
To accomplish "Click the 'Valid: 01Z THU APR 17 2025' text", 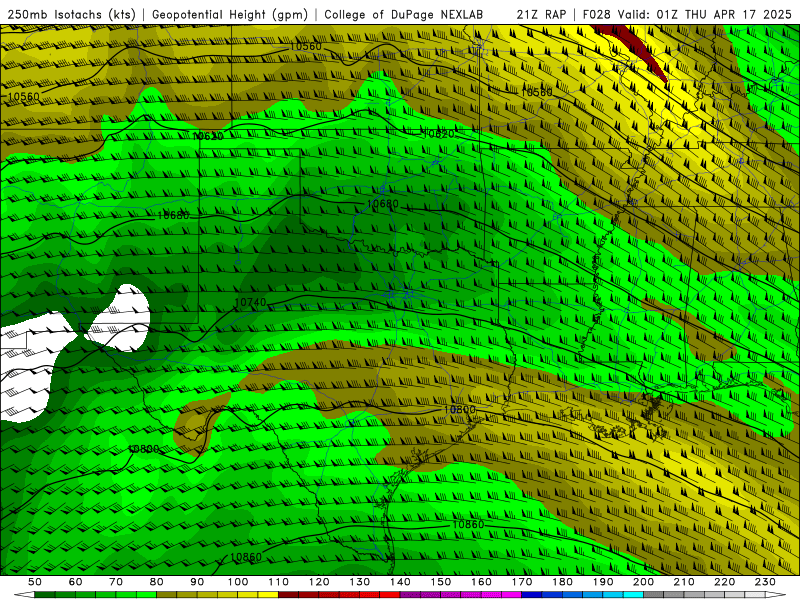I will [705, 15].
